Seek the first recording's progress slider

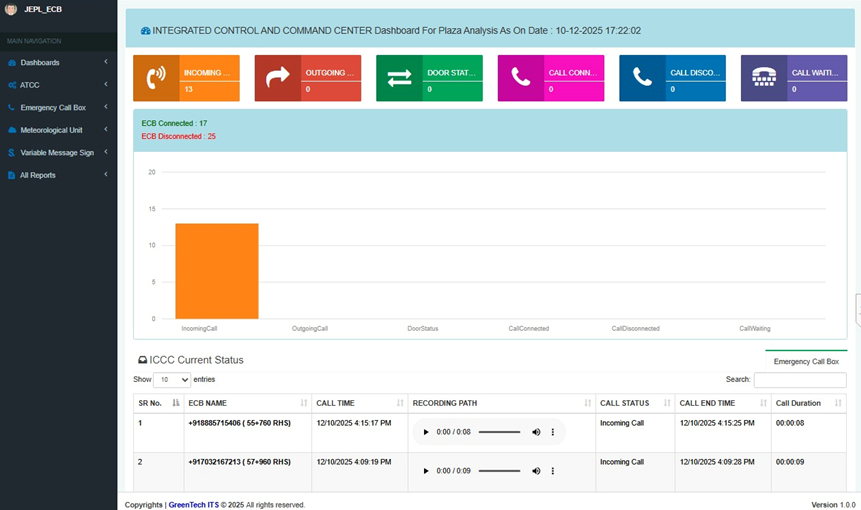click(499, 432)
